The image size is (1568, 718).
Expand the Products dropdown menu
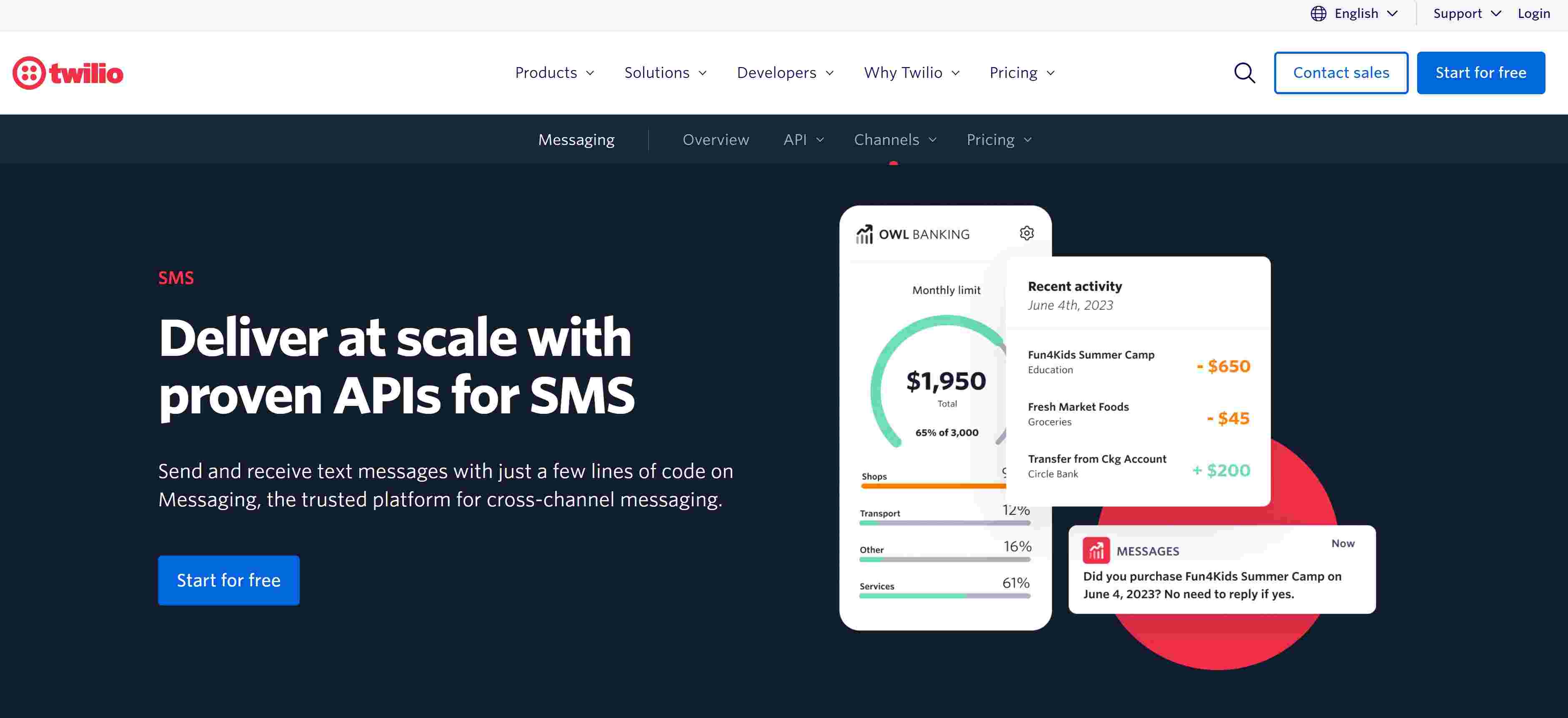point(554,73)
